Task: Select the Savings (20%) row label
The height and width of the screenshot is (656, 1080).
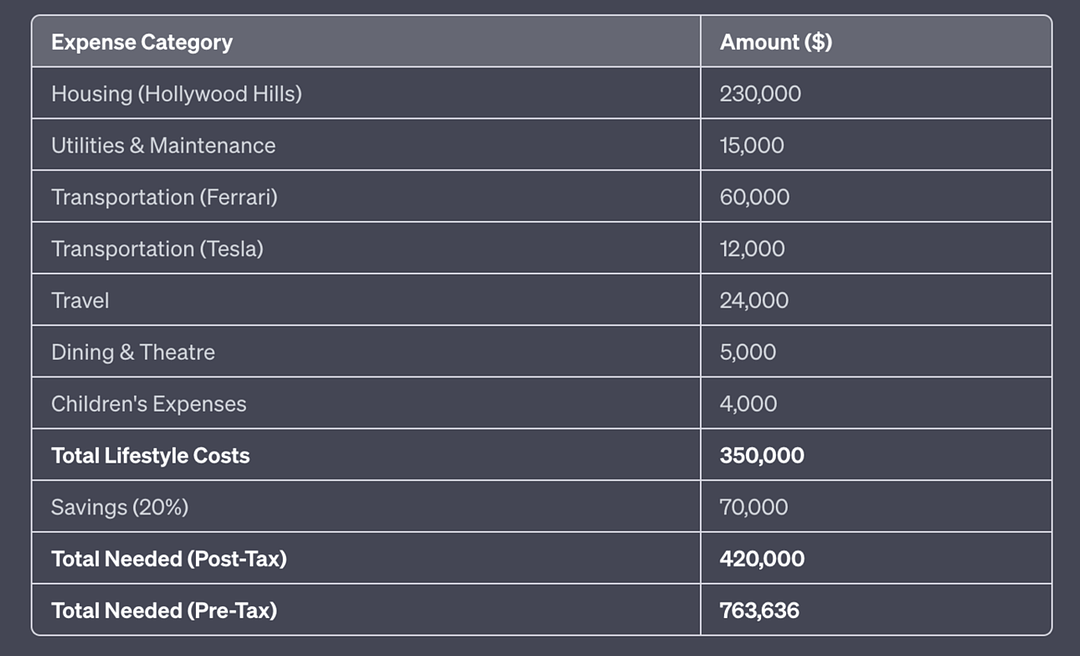Action: pos(120,508)
